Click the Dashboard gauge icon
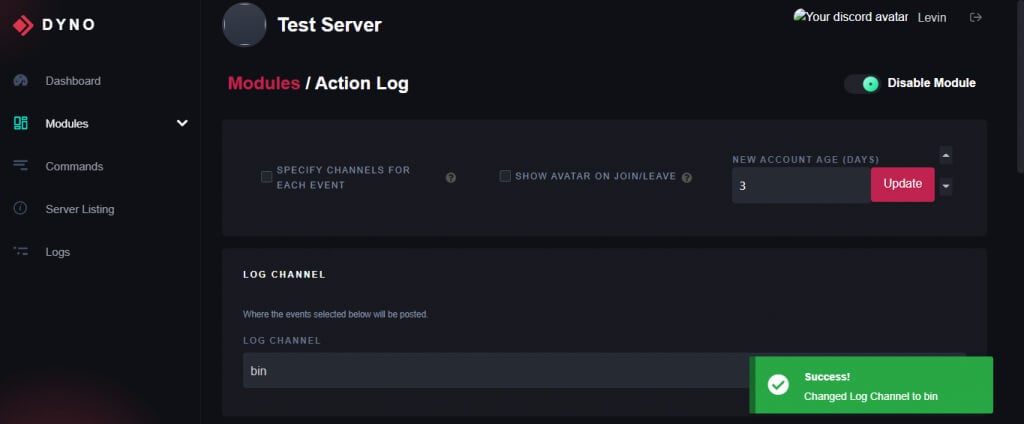The image size is (1024, 424). tap(20, 80)
